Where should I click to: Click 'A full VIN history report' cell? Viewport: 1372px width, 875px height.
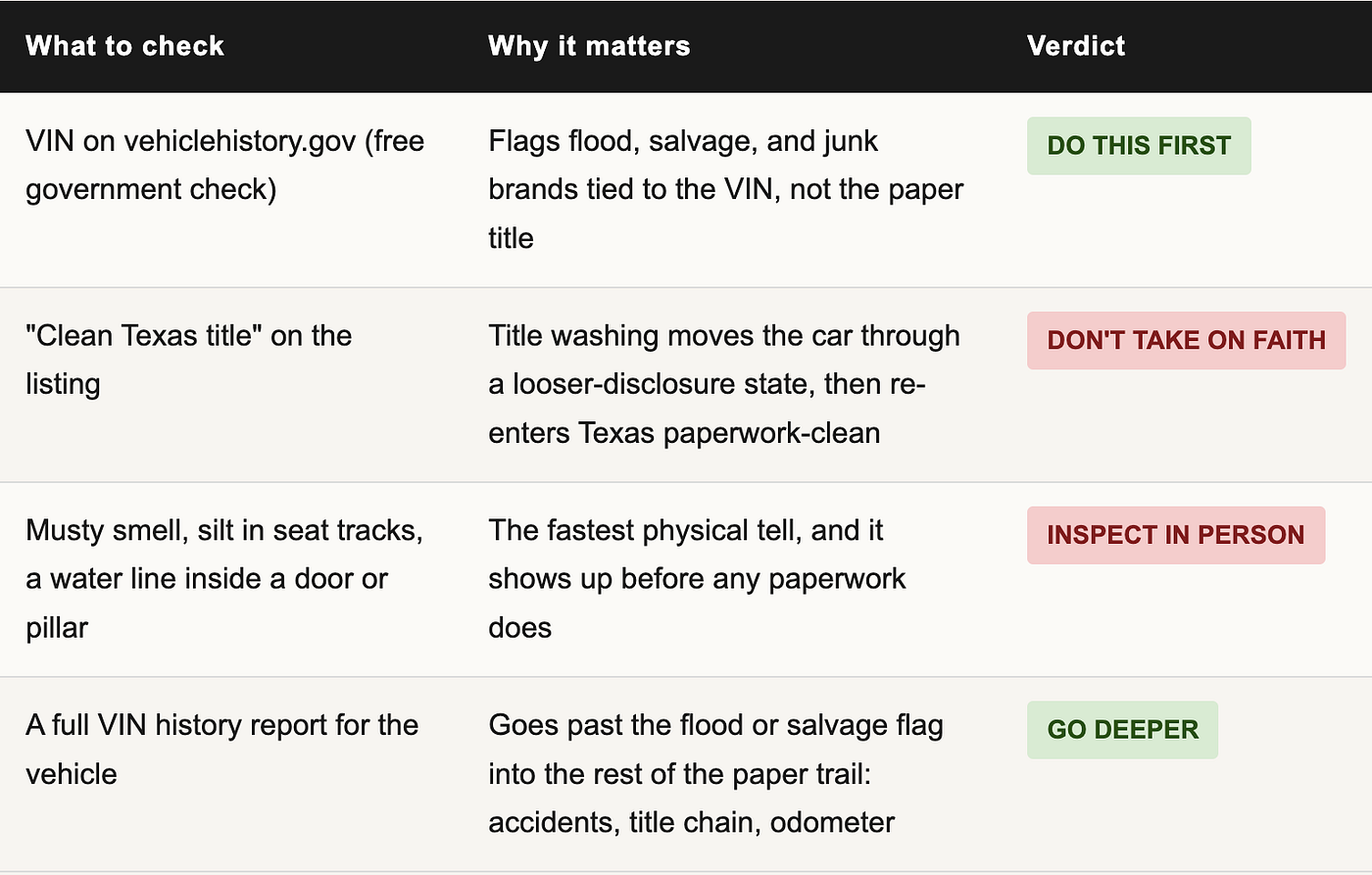pos(222,749)
